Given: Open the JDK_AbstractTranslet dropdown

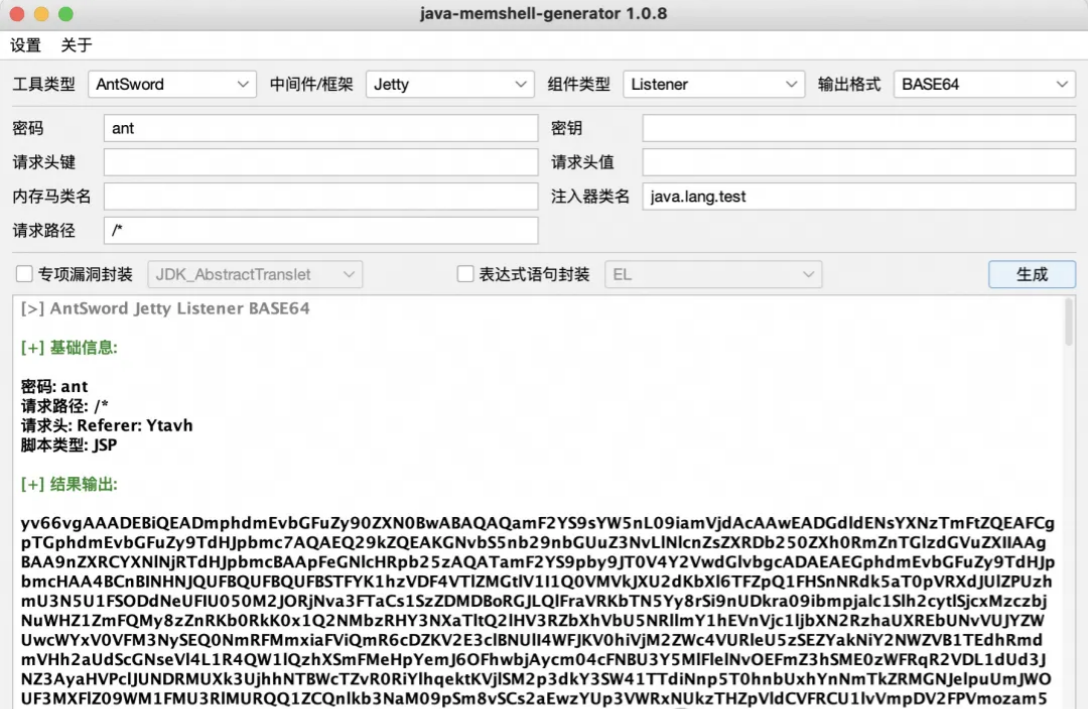Looking at the screenshot, I should pyautogui.click(x=255, y=275).
